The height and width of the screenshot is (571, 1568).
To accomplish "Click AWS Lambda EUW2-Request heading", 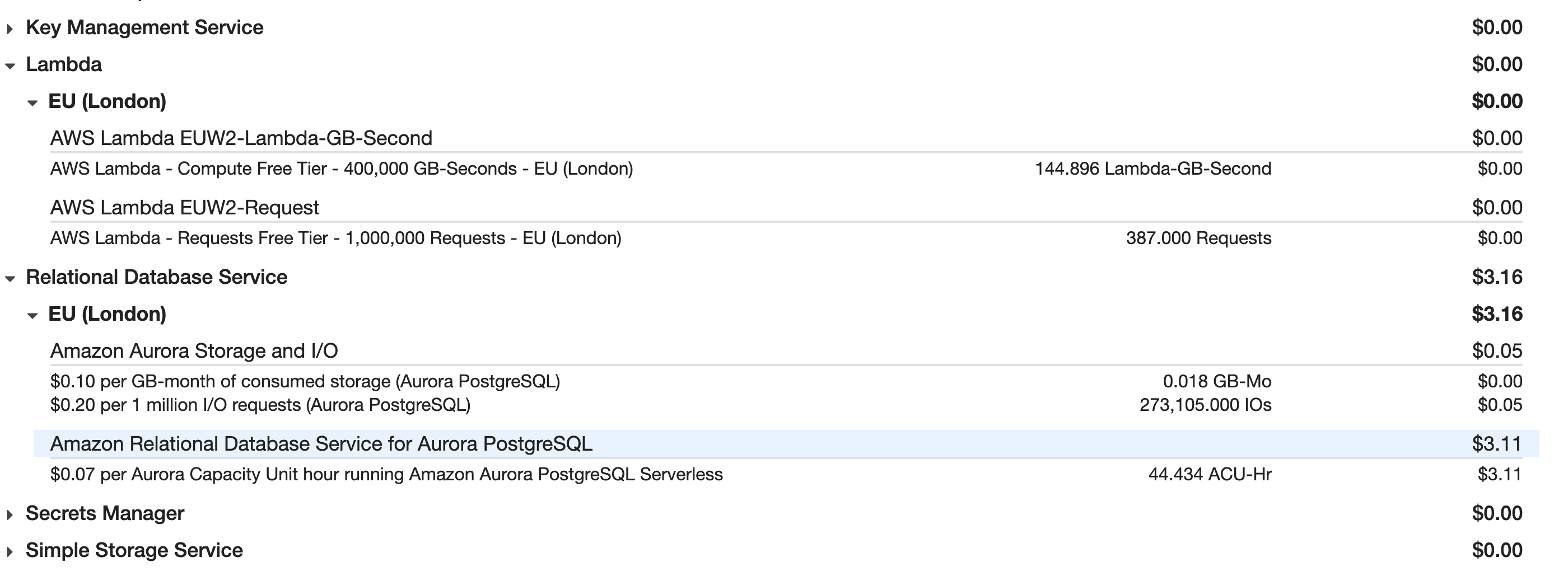I will [x=184, y=208].
